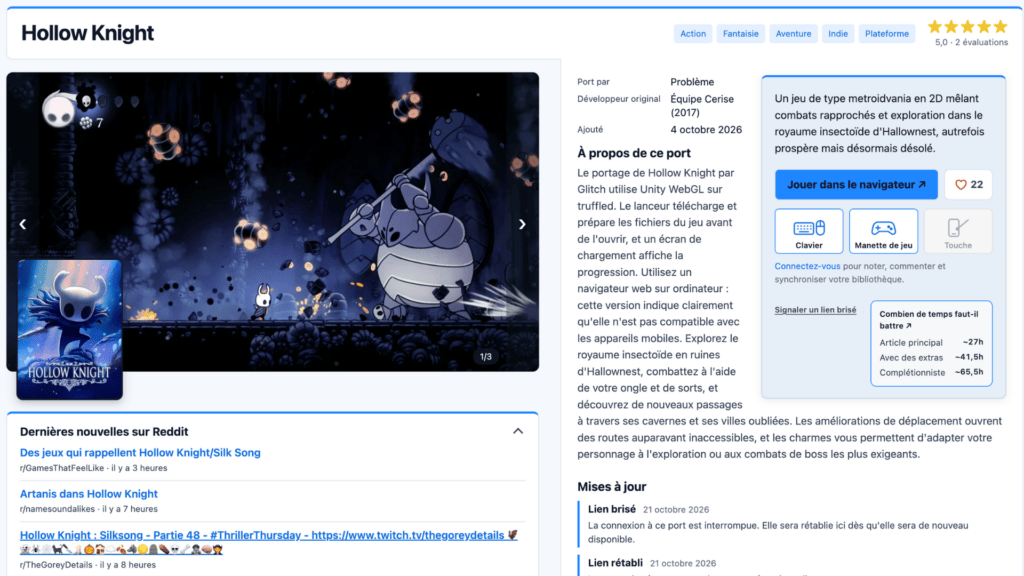The image size is (1024, 576).
Task: Show the previous screenshot with left arrow
Action: tap(23, 224)
